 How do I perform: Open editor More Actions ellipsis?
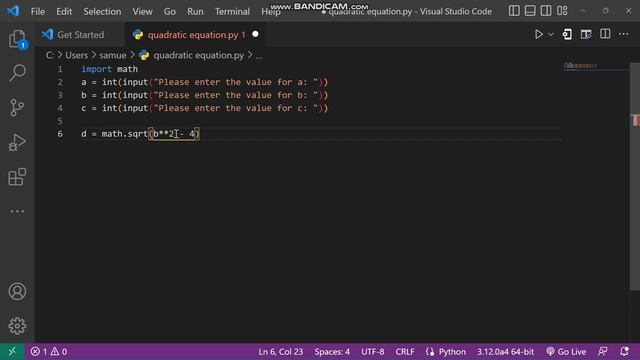(x=624, y=34)
